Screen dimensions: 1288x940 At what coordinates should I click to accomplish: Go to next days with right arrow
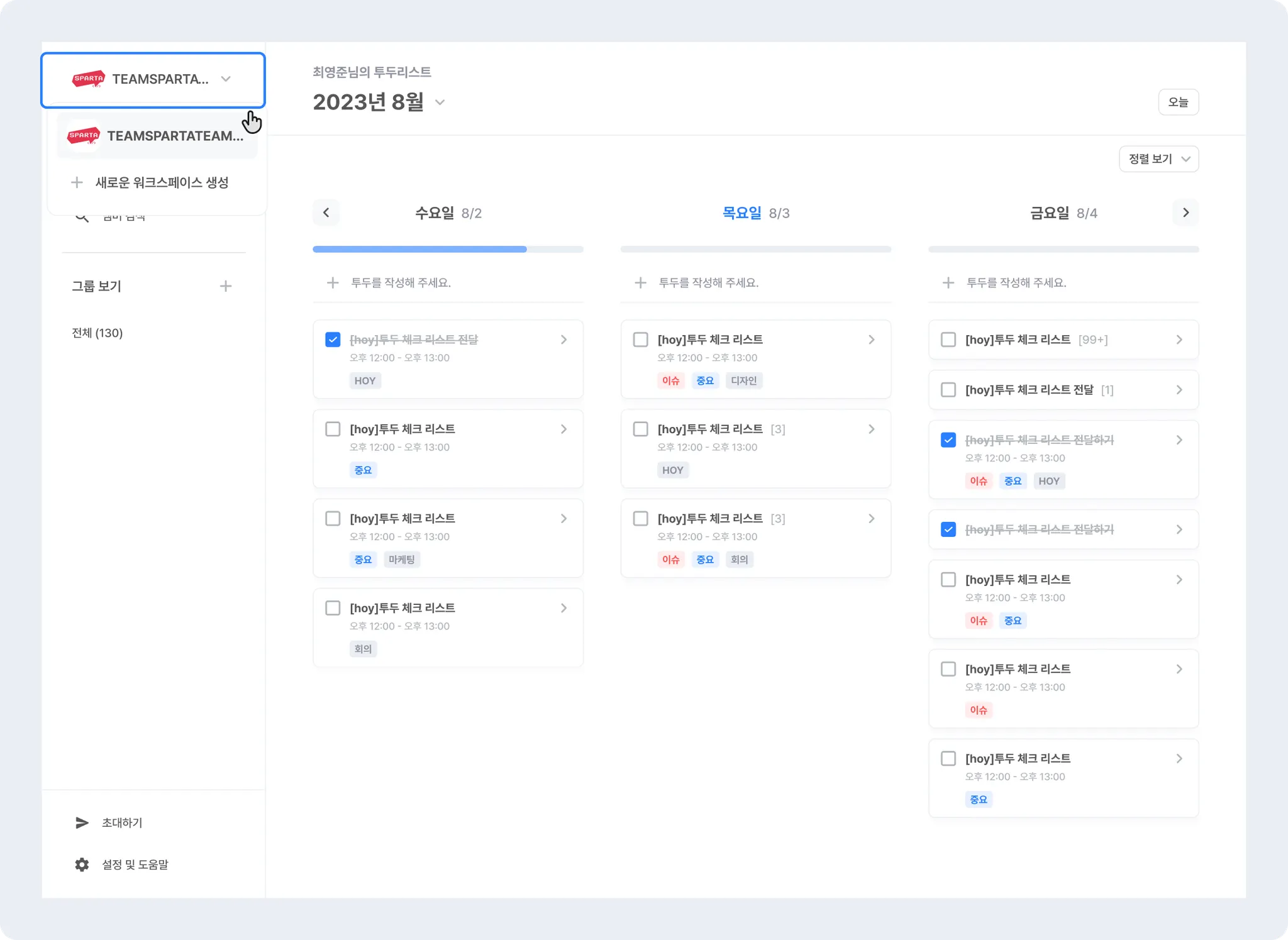(1185, 213)
